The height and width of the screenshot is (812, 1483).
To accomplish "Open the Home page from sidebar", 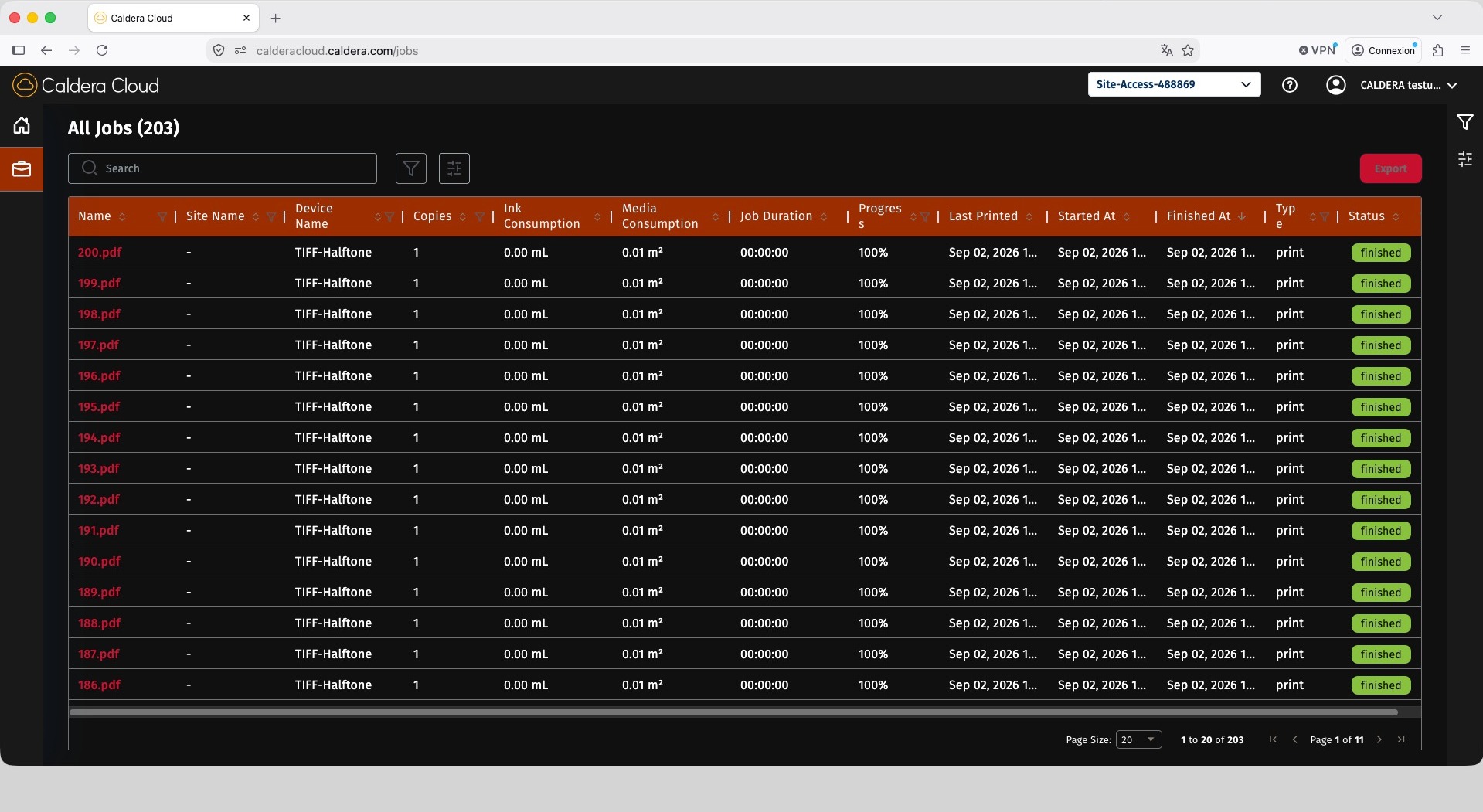I will coord(22,125).
